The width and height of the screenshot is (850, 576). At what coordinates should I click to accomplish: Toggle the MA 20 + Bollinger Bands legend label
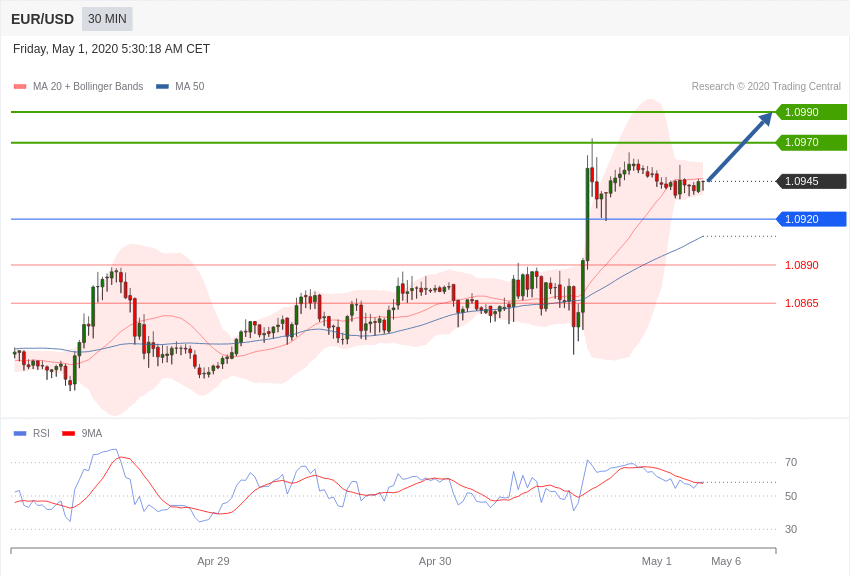[88, 87]
